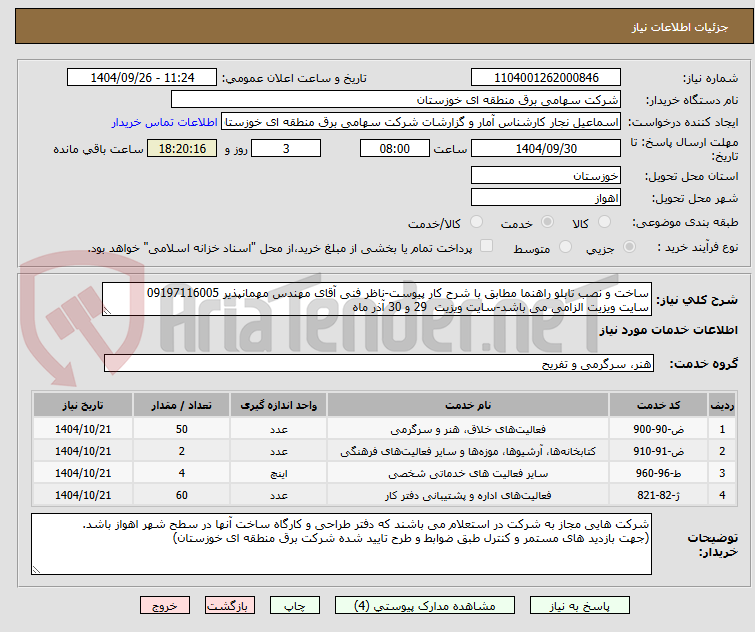Image resolution: width=755 pixels, height=632 pixels.
Task: Click quantity 60 in row 4
Action: [182, 495]
